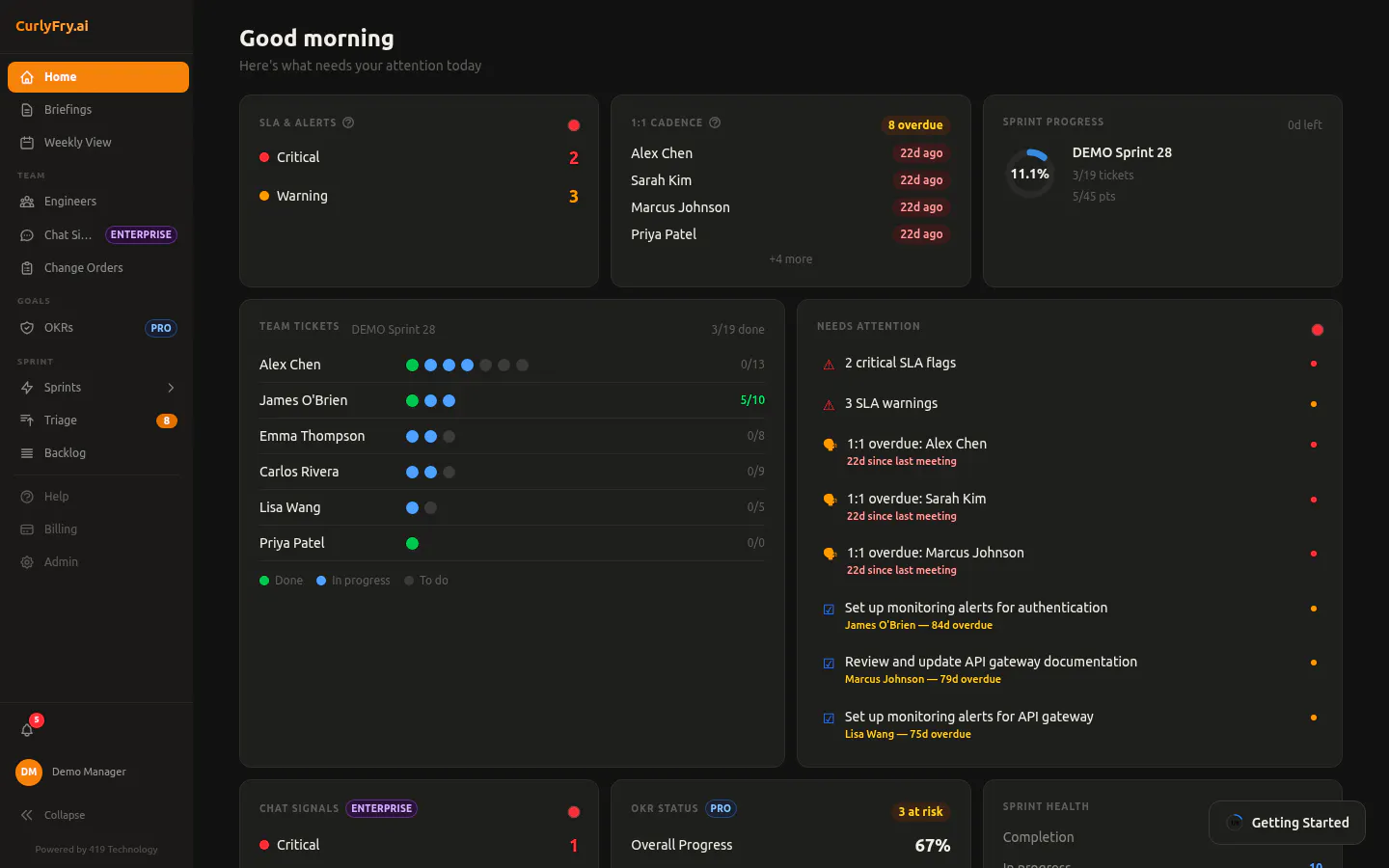Check box for authentication monitoring alerts task
The width and height of the screenshot is (1389, 868).
tap(829, 610)
